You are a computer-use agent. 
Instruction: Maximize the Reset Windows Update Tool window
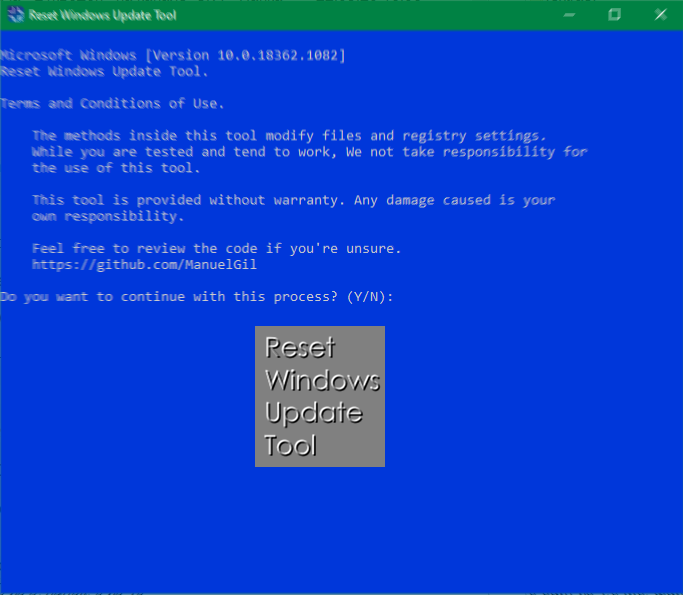pyautogui.click(x=614, y=15)
